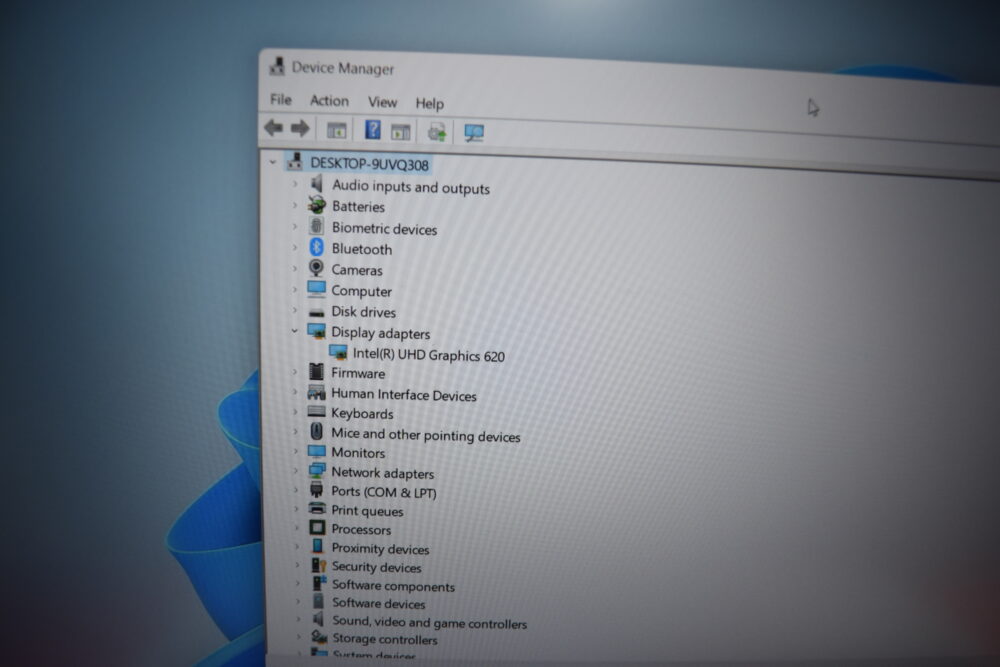Select the 'DESKTOP-9UVQ308' computer name text
The height and width of the screenshot is (667, 1000).
pos(369,165)
